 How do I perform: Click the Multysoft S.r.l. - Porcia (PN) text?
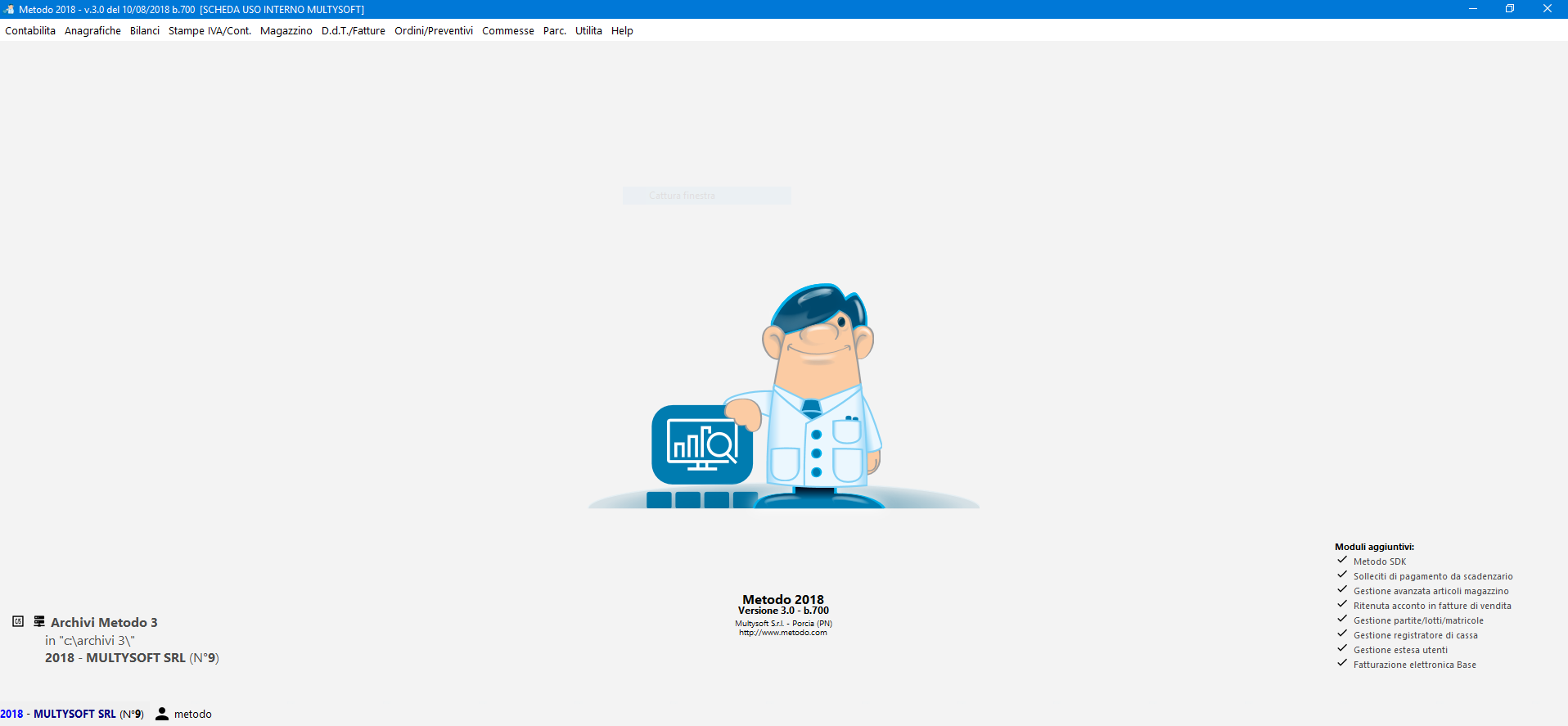click(783, 624)
